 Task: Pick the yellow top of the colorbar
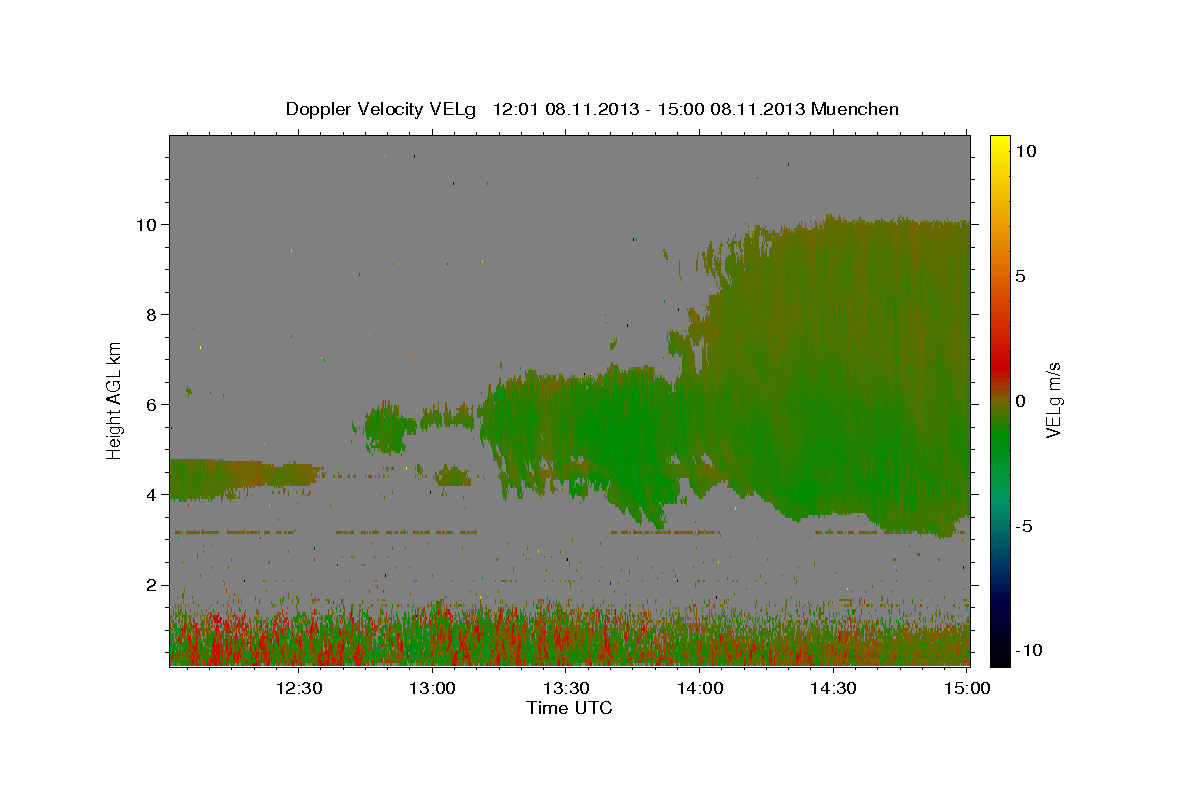click(x=999, y=145)
